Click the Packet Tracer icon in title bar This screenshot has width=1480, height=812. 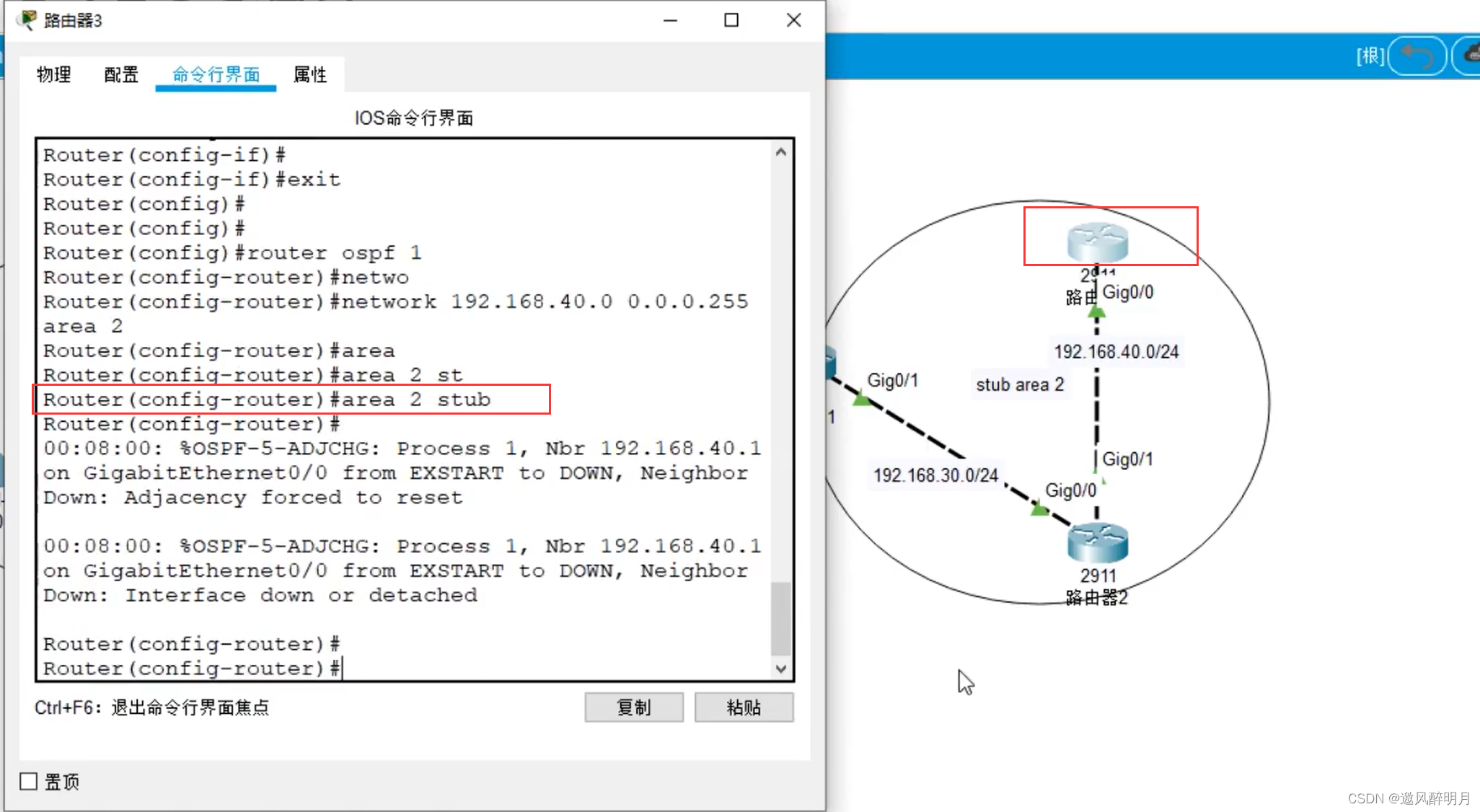(x=27, y=19)
